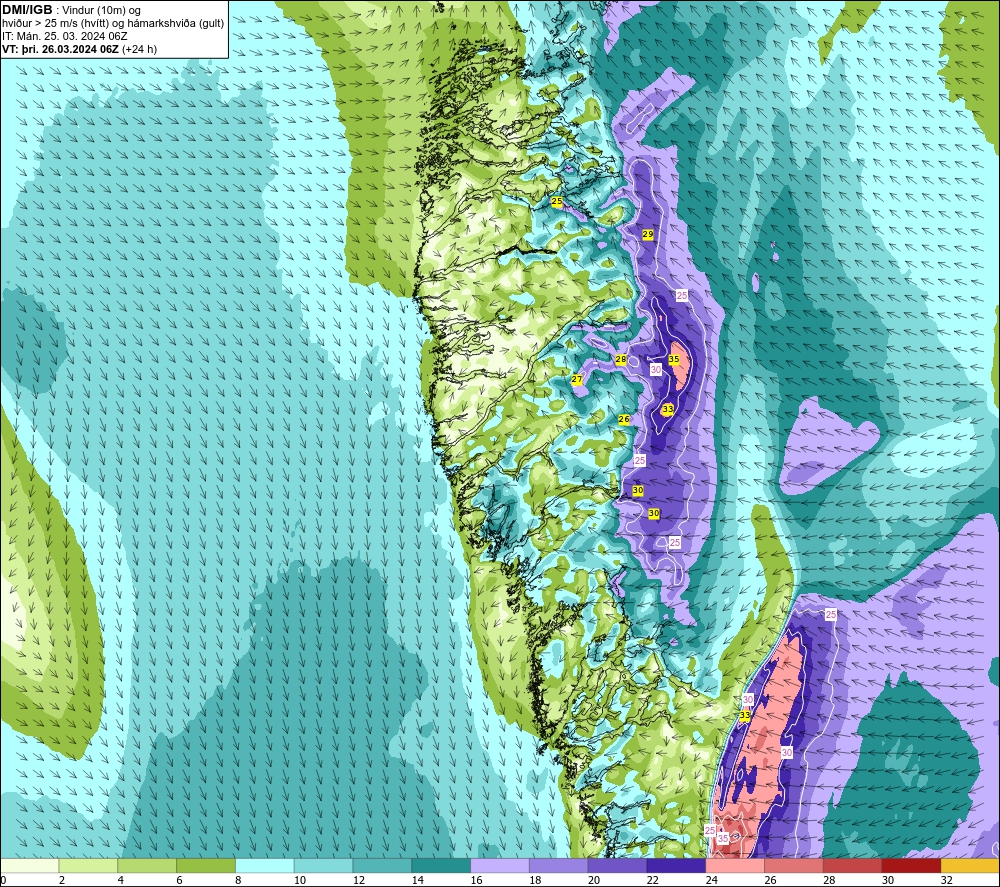The image size is (1000, 887).
Task: Select the legend scale number 32
Action: [x=946, y=880]
